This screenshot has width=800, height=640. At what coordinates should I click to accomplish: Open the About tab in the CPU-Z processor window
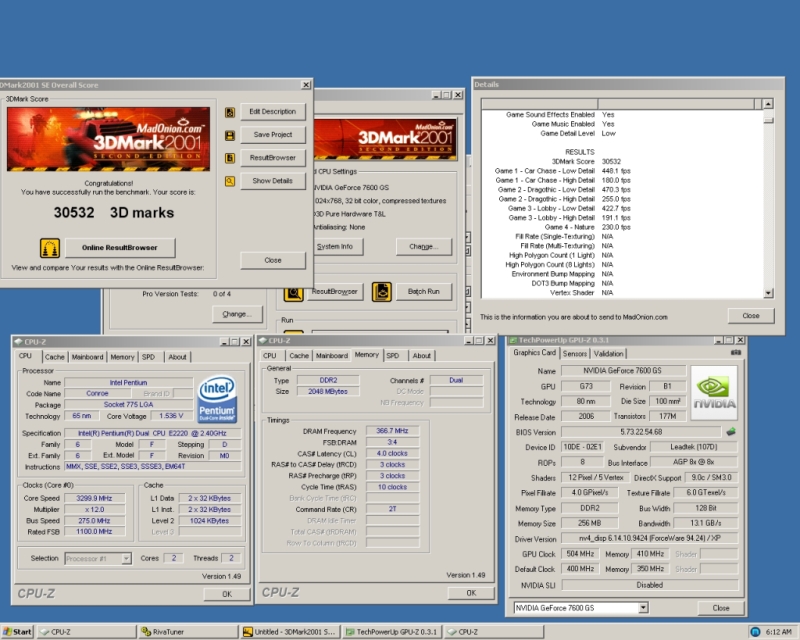pos(178,357)
